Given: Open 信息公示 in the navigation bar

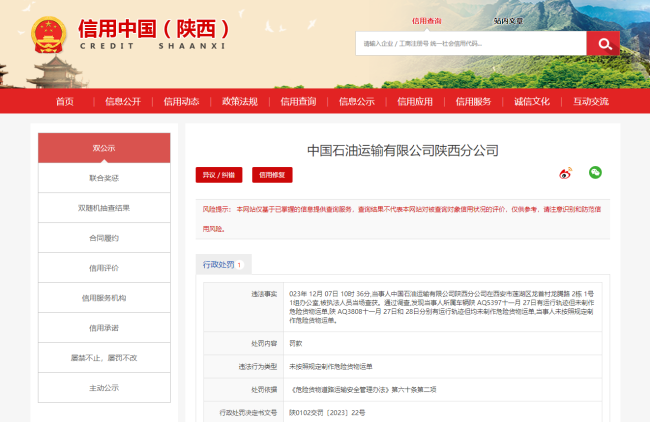Looking at the screenshot, I should (357, 102).
